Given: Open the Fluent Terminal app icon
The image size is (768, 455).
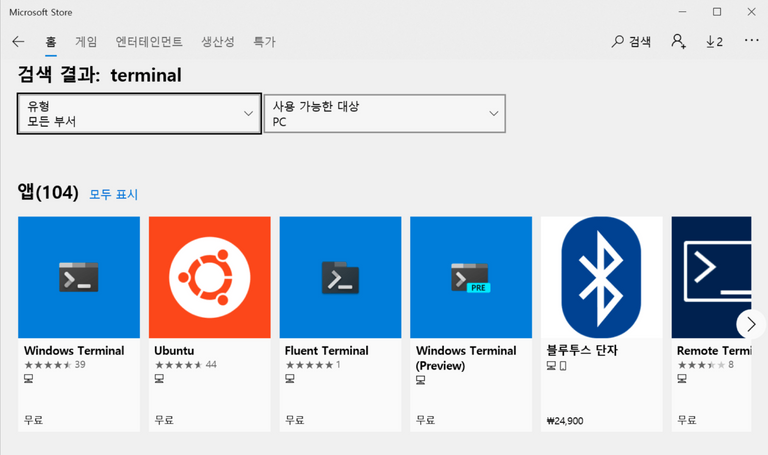Looking at the screenshot, I should pyautogui.click(x=340, y=277).
